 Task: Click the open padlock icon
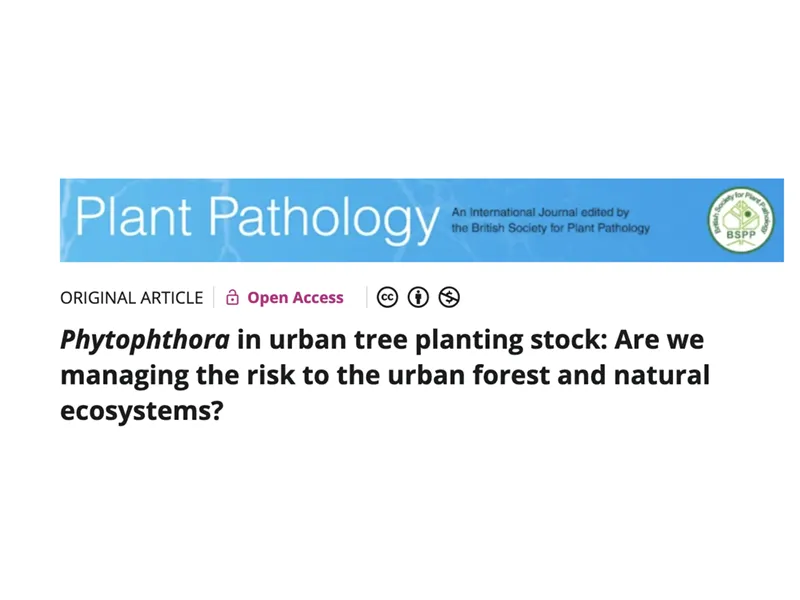pyautogui.click(x=233, y=297)
